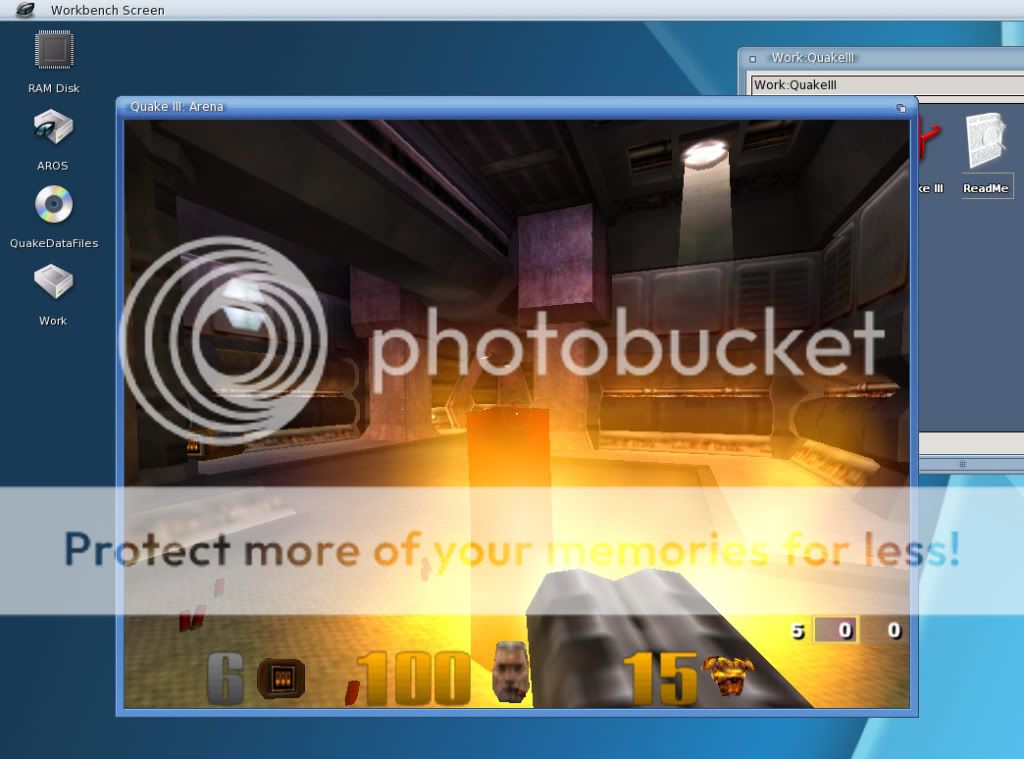Viewport: 1024px width, 759px height.
Task: Click the health value 100 in HUD
Action: click(x=414, y=678)
